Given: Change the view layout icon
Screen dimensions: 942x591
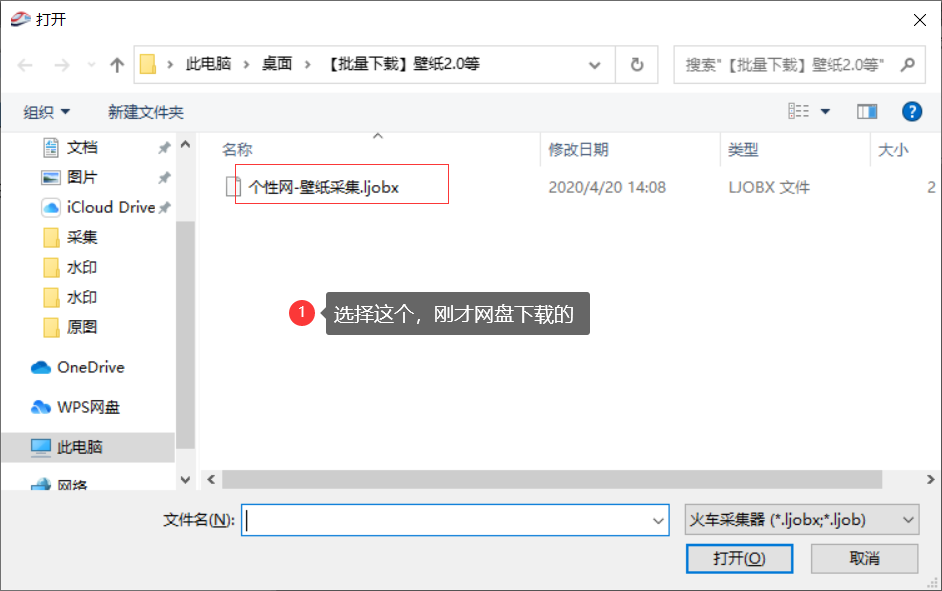Looking at the screenshot, I should [x=798, y=111].
